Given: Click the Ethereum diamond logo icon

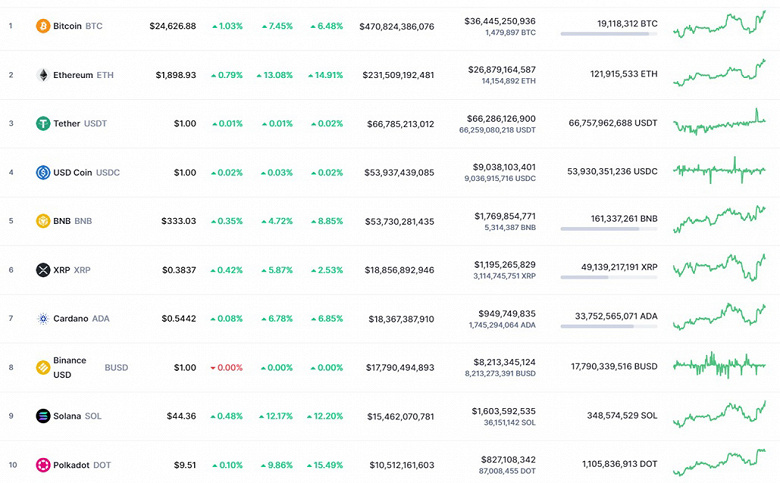Looking at the screenshot, I should [x=43, y=75].
